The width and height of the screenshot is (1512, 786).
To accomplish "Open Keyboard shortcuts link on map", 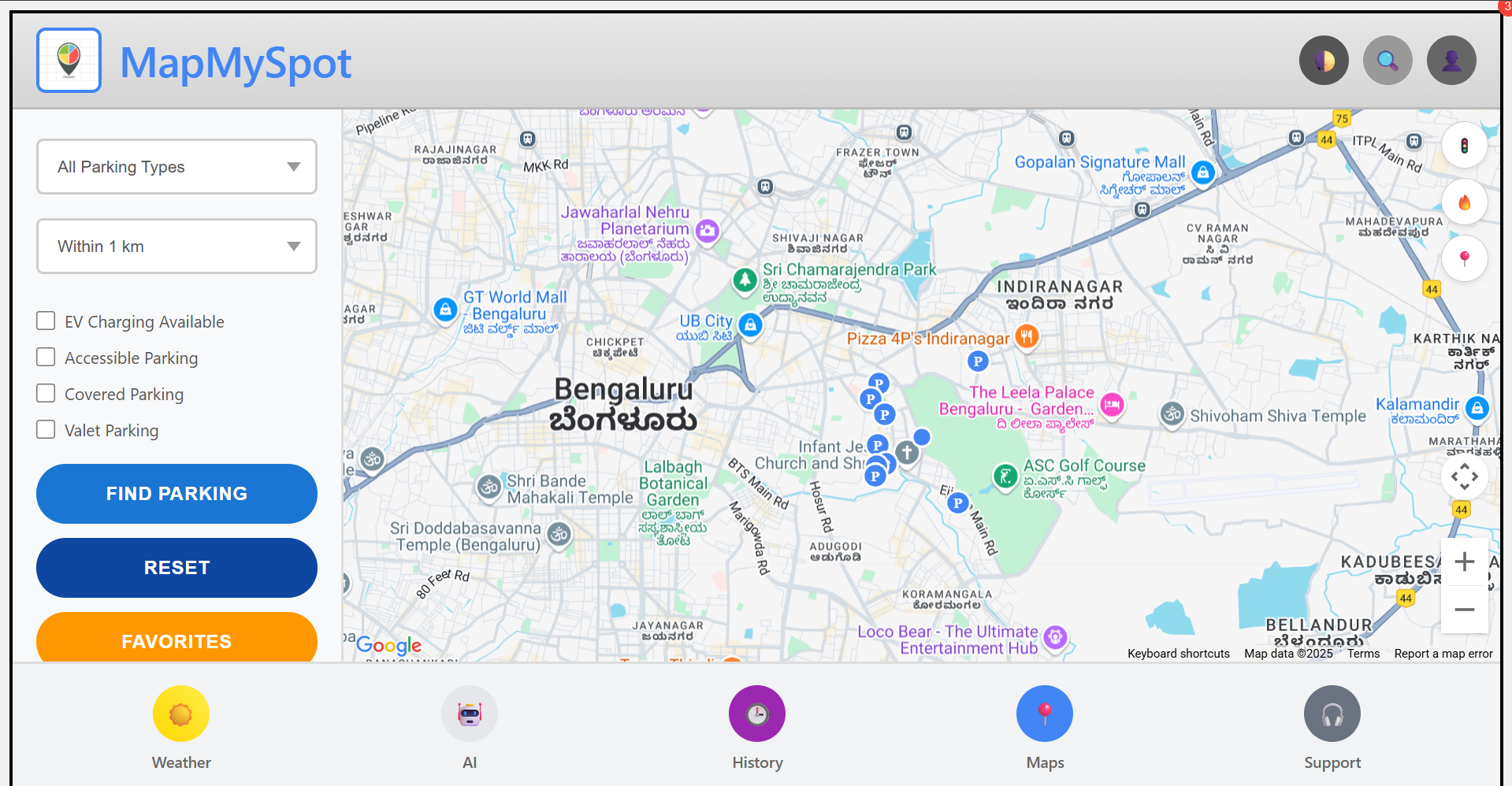I will 1178,654.
